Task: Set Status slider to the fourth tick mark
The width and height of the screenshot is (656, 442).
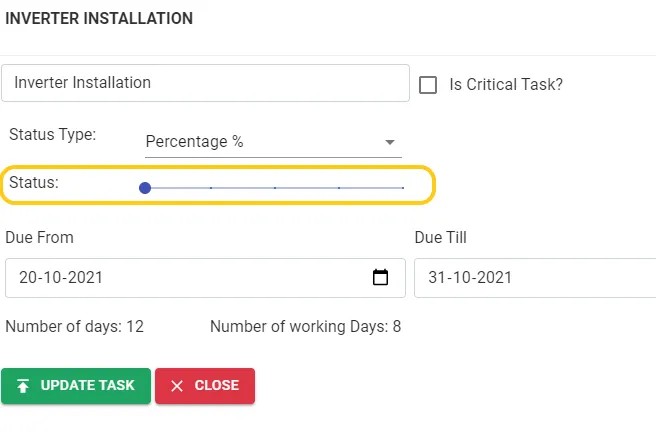Action: [x=339, y=187]
